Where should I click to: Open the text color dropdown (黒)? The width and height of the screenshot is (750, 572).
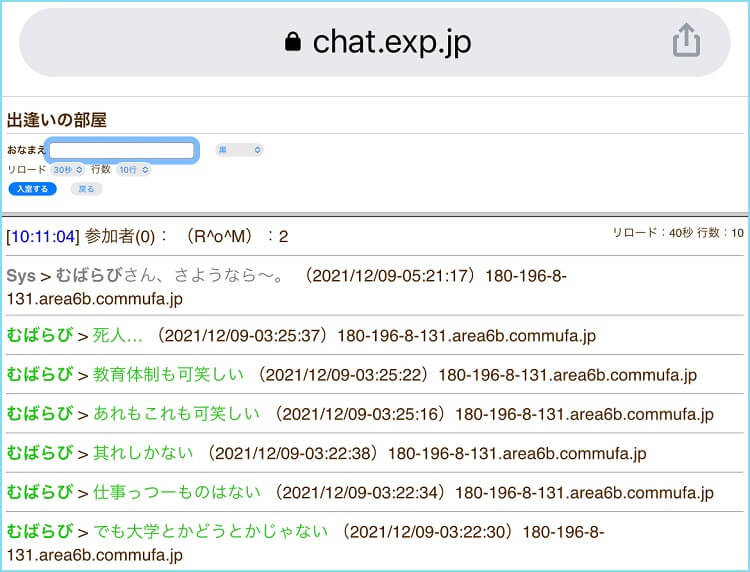tap(239, 150)
